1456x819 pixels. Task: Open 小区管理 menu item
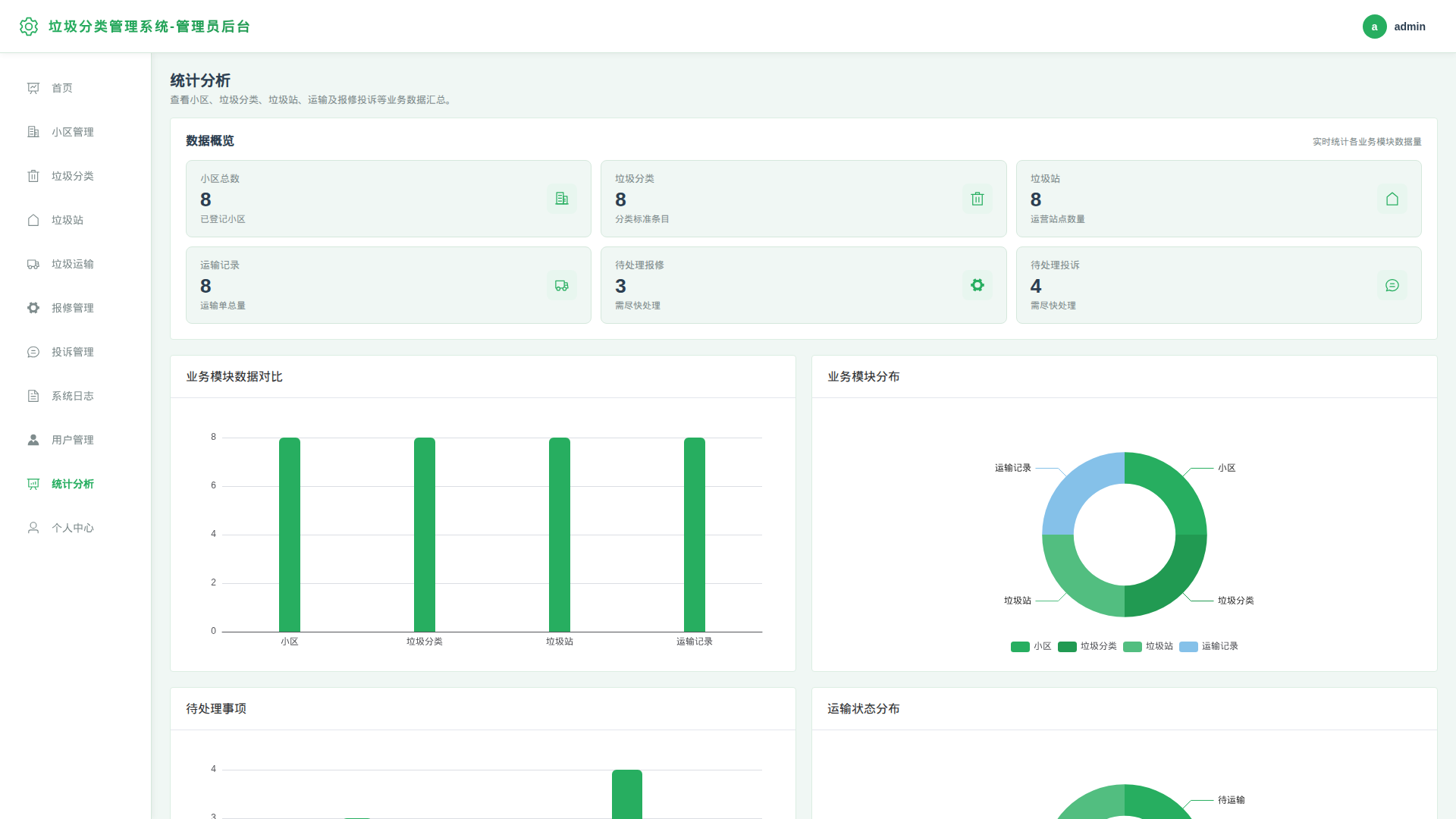(76, 132)
